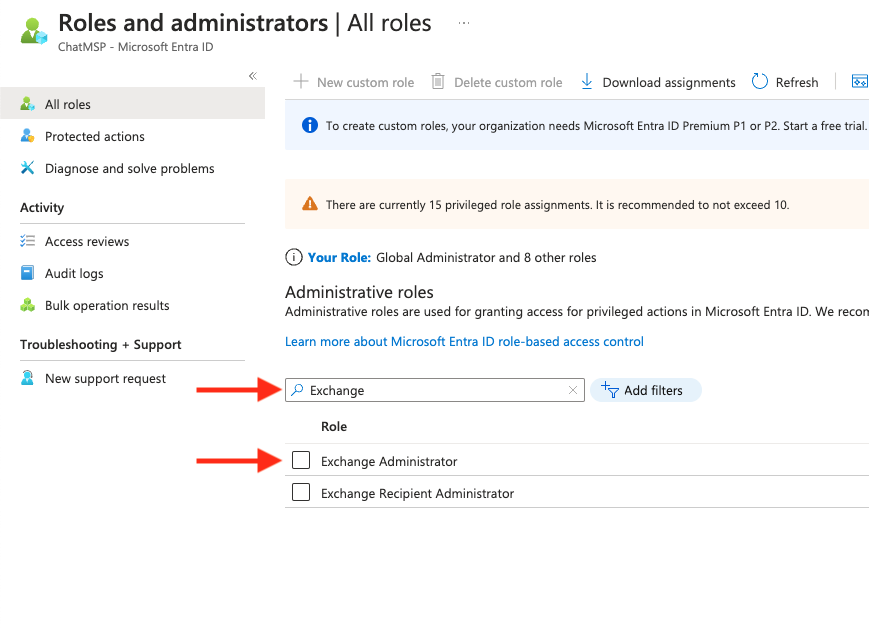Open the ellipsis menu beside page title
Viewport: 869px width, 628px height.
click(464, 23)
